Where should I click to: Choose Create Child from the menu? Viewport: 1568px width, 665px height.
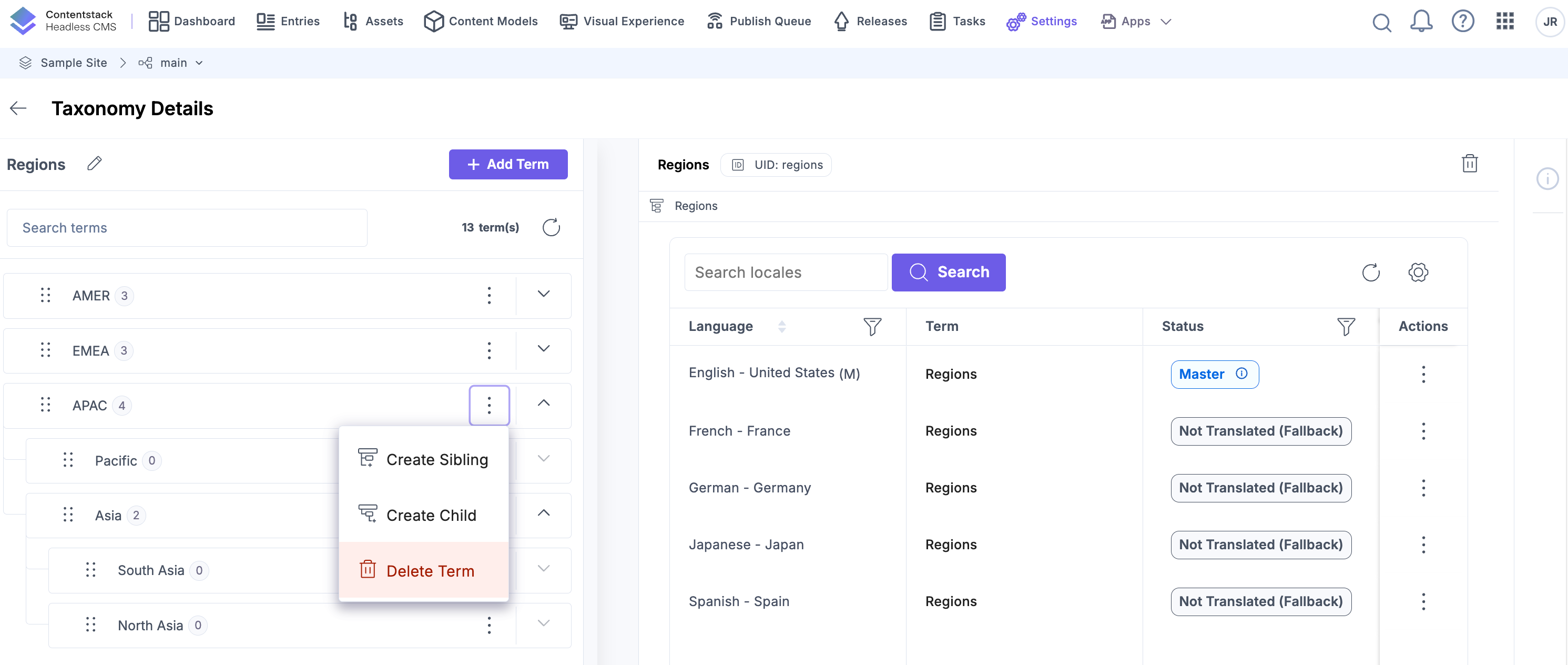[430, 515]
